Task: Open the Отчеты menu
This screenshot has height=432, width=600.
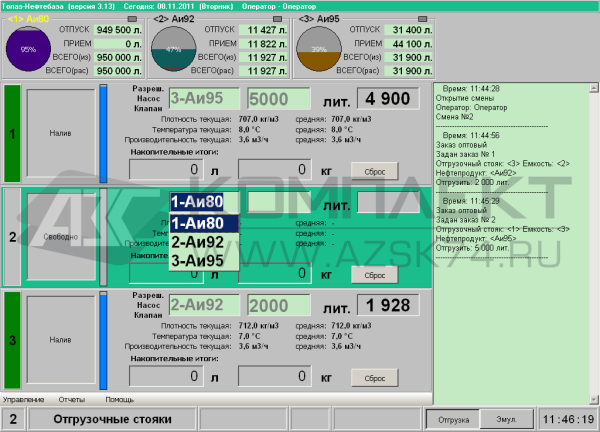Action: 72,400
